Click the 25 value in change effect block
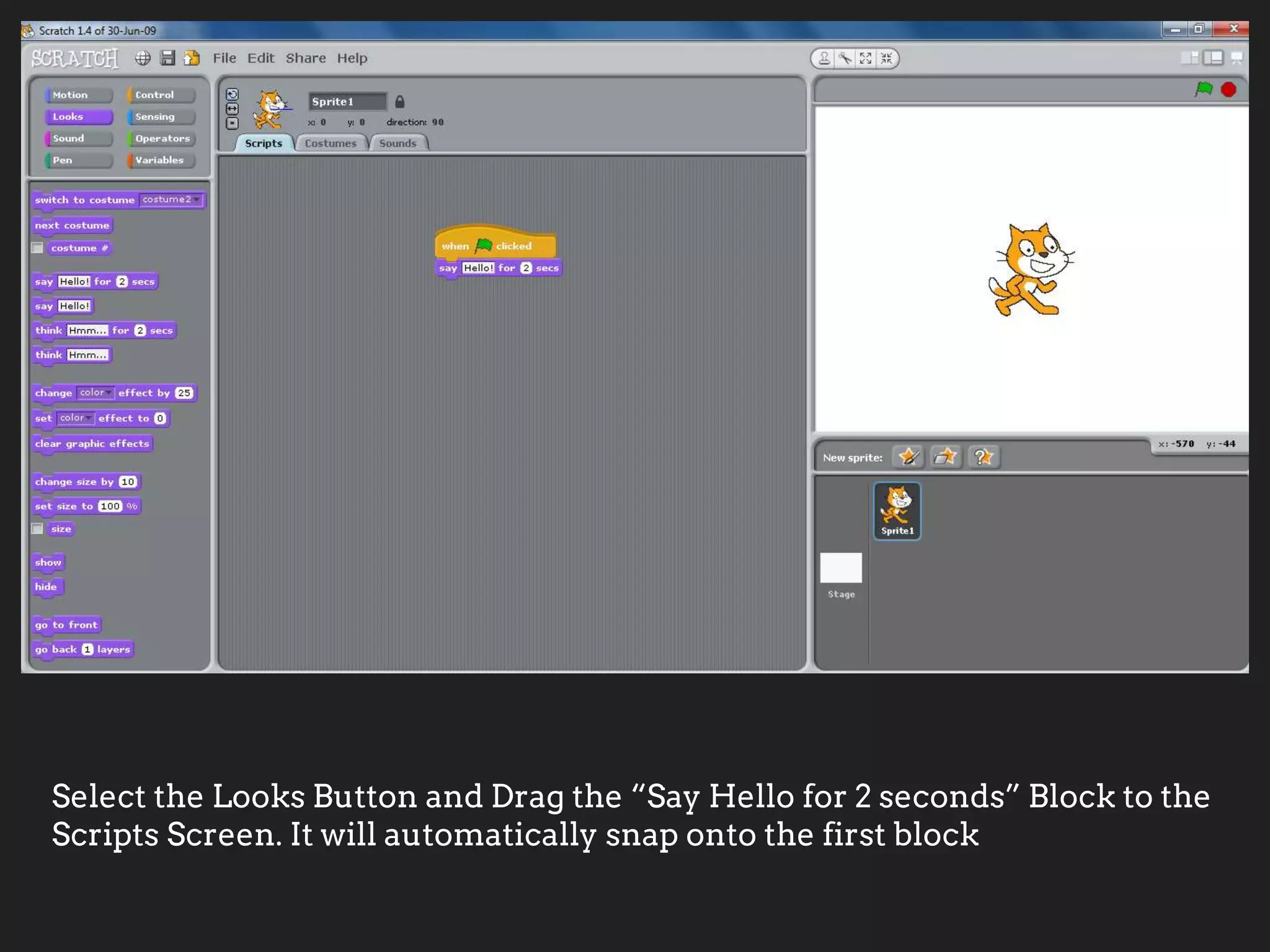This screenshot has height=952, width=1270. tap(184, 393)
